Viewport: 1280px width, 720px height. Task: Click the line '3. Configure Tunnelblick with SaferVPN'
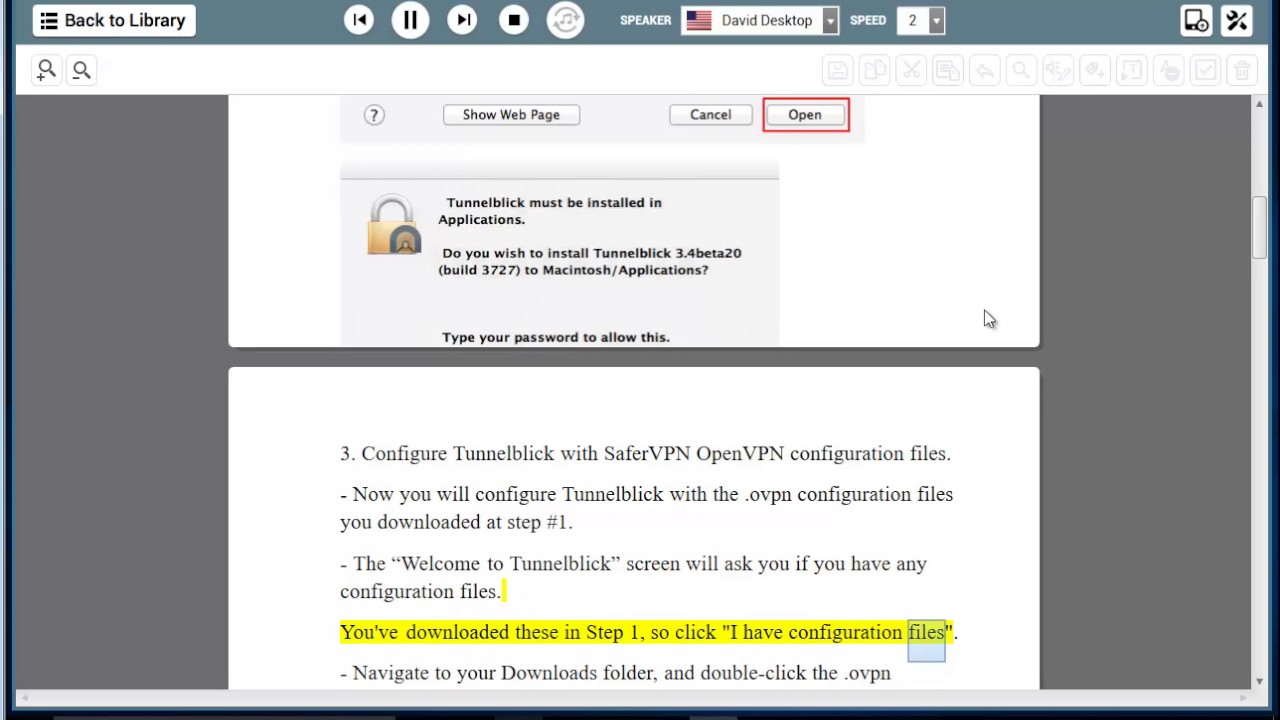tap(645, 454)
